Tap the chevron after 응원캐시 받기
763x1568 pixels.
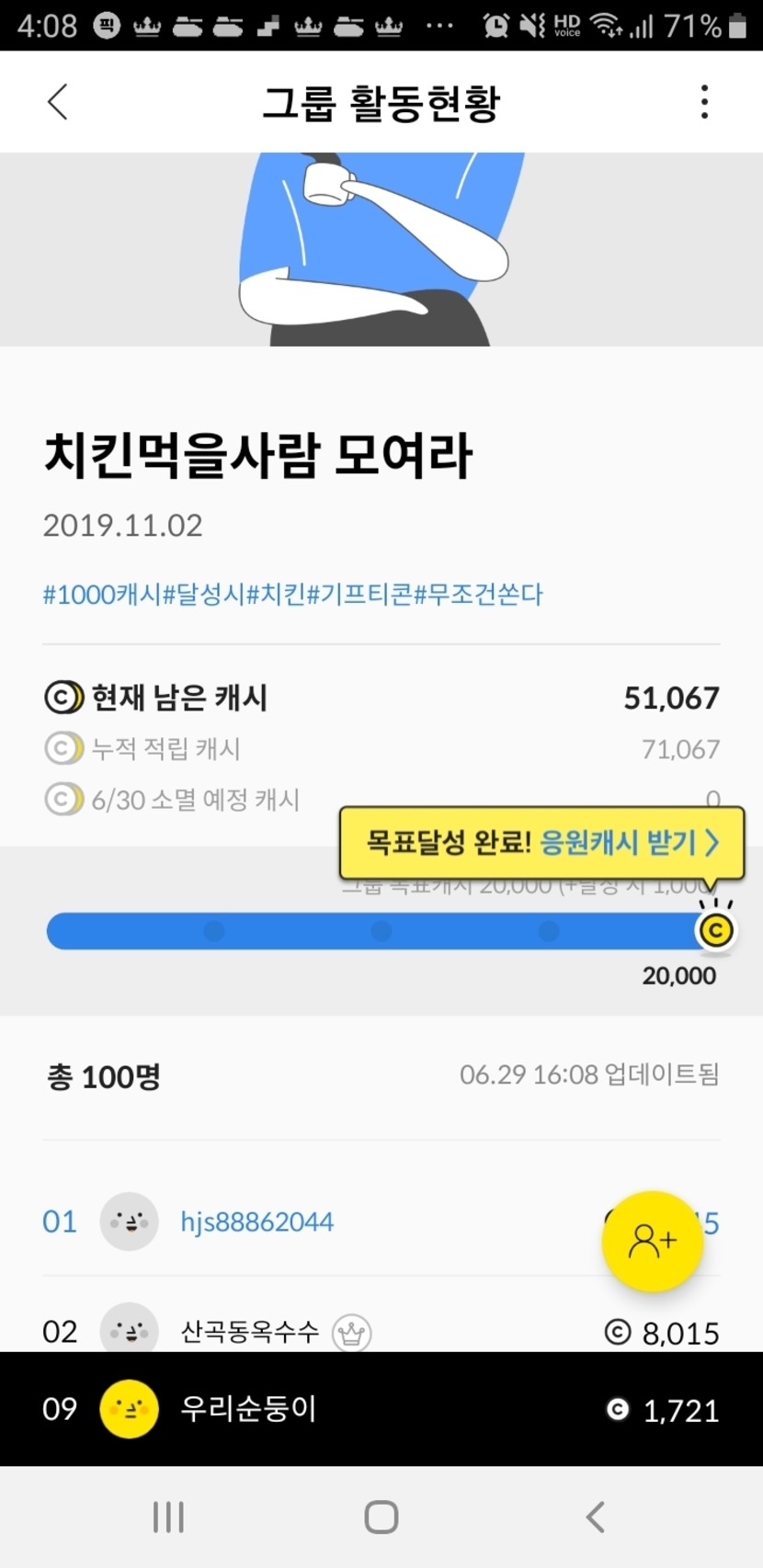(x=712, y=842)
